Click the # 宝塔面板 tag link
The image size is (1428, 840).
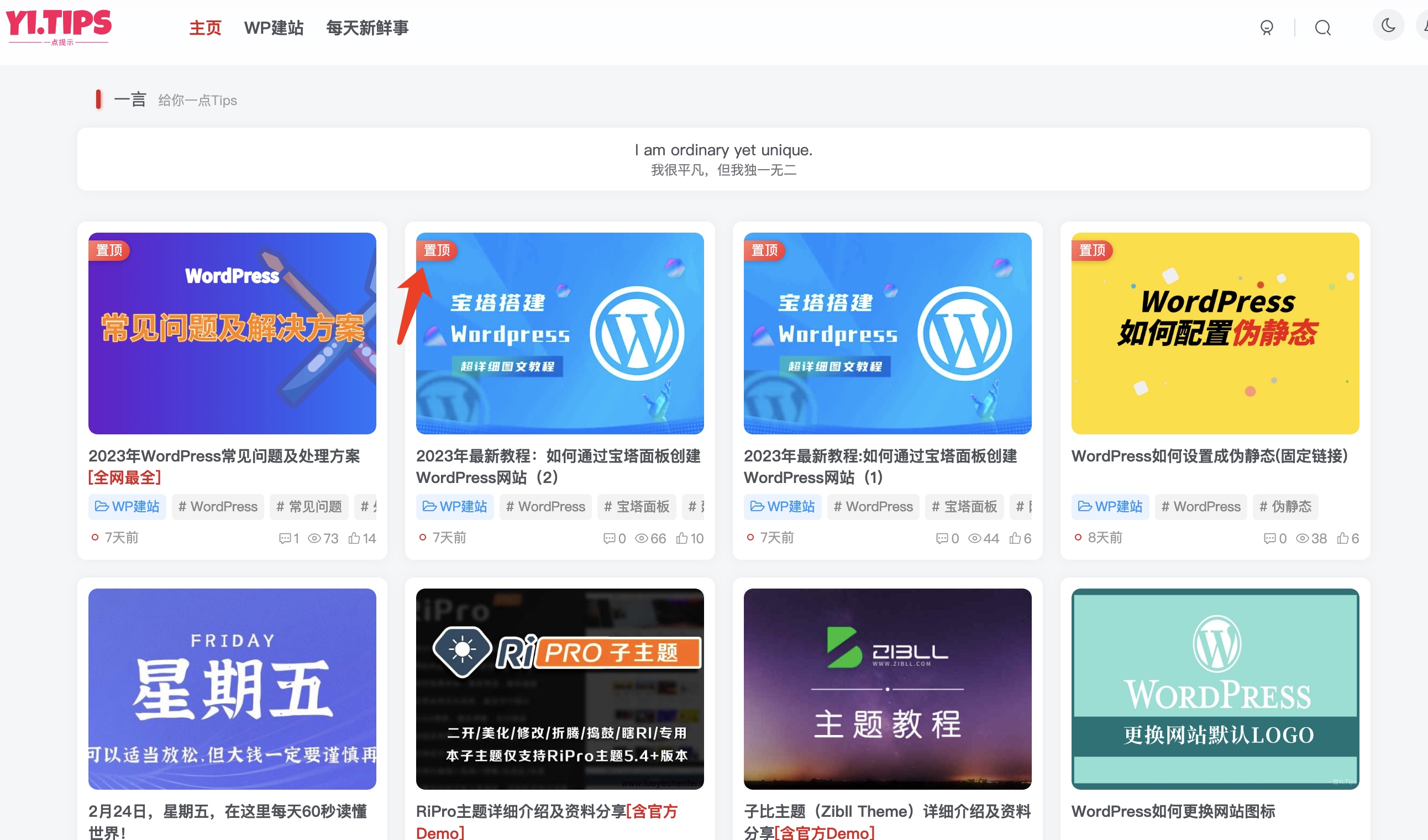(x=636, y=507)
